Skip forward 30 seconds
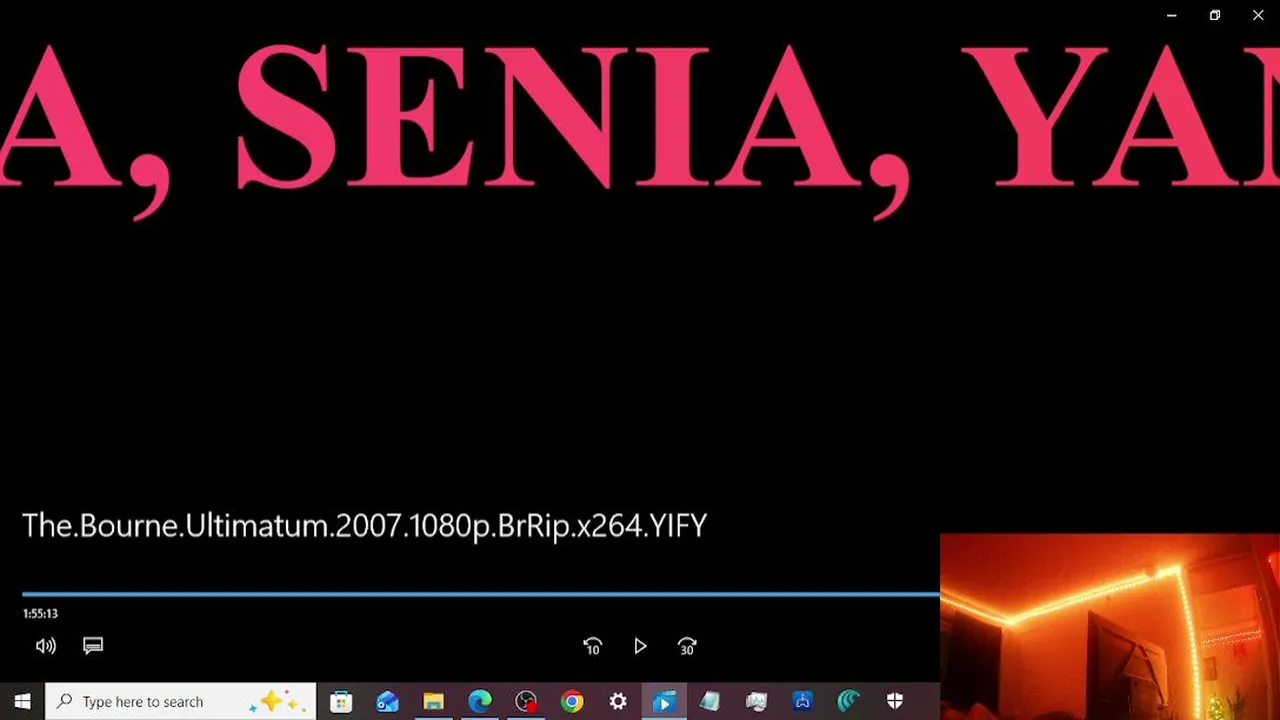The height and width of the screenshot is (720, 1280). (687, 647)
